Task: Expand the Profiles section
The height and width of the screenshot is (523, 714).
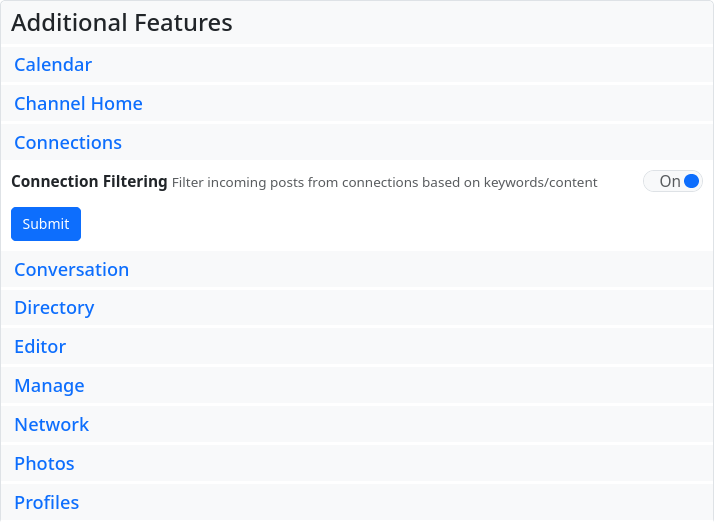Action: [46, 503]
